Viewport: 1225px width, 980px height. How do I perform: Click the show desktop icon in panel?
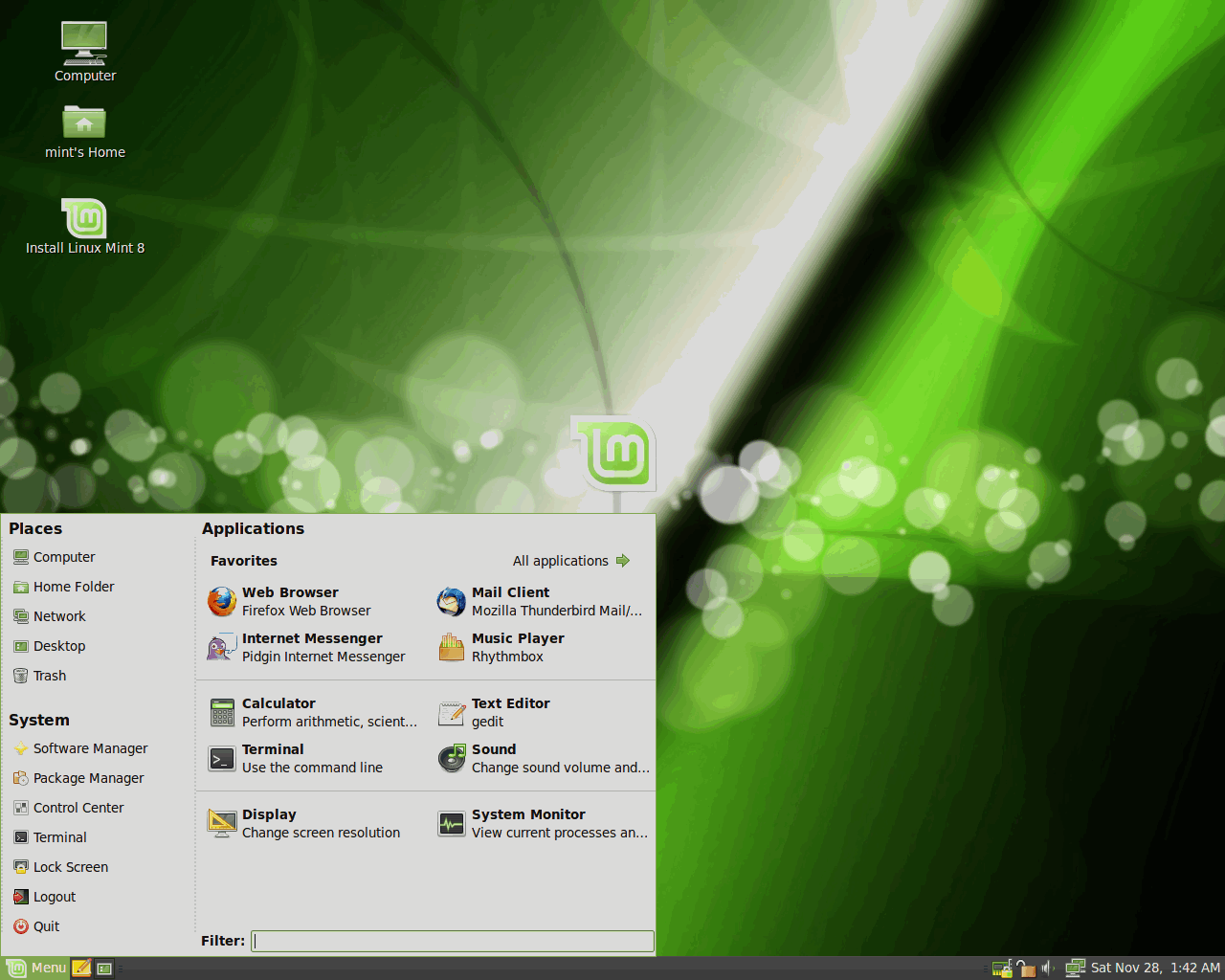tap(104, 969)
